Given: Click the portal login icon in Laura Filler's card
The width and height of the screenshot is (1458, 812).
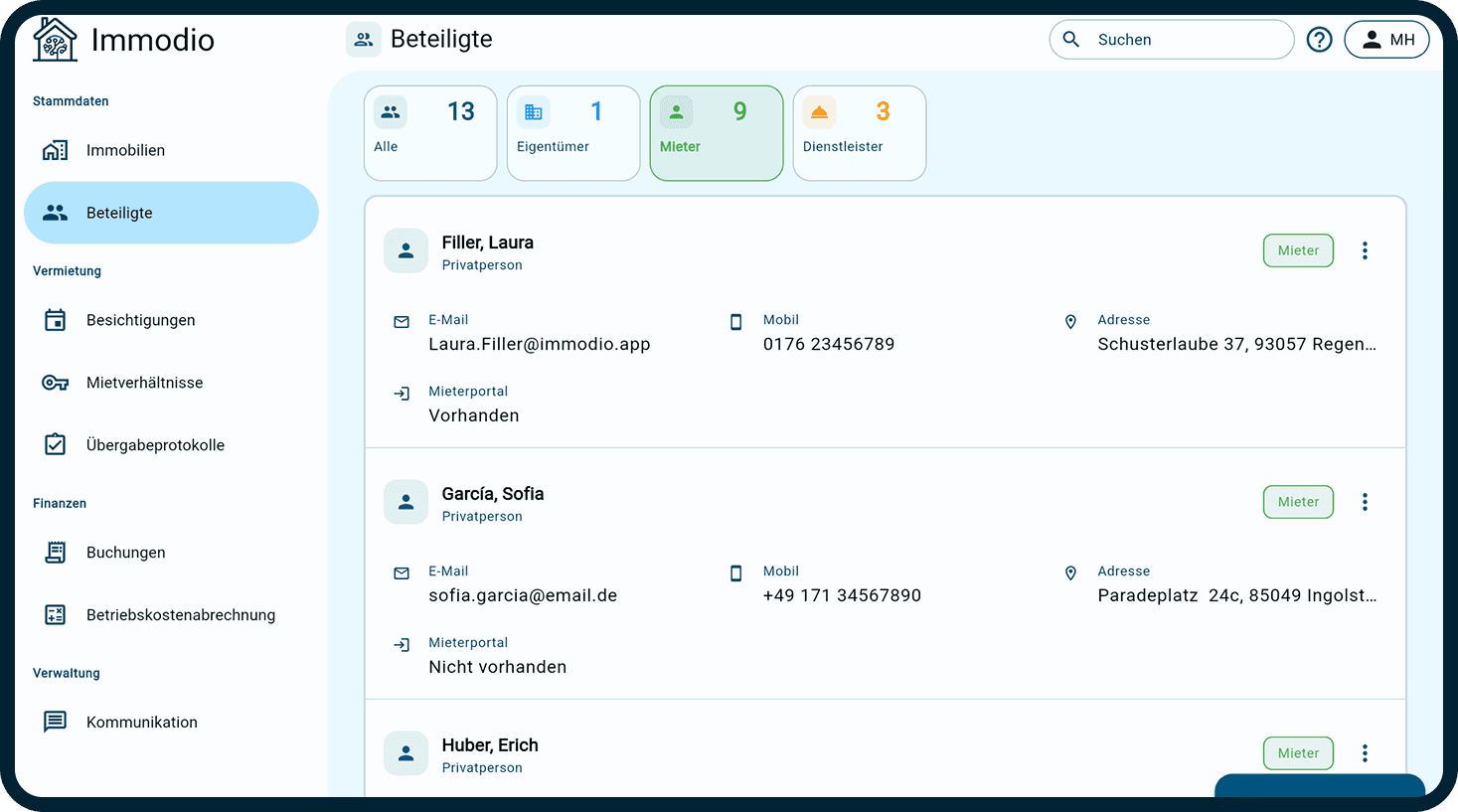Looking at the screenshot, I should [x=402, y=394].
